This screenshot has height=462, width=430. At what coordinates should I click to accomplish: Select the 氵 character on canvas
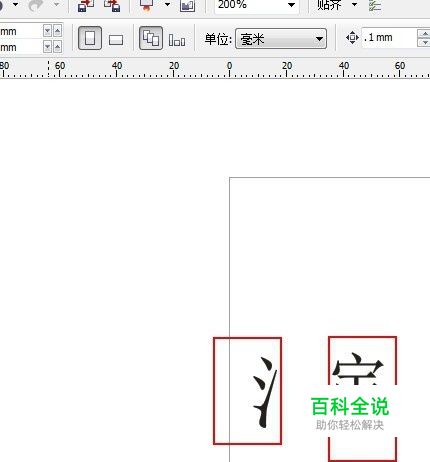click(x=265, y=393)
